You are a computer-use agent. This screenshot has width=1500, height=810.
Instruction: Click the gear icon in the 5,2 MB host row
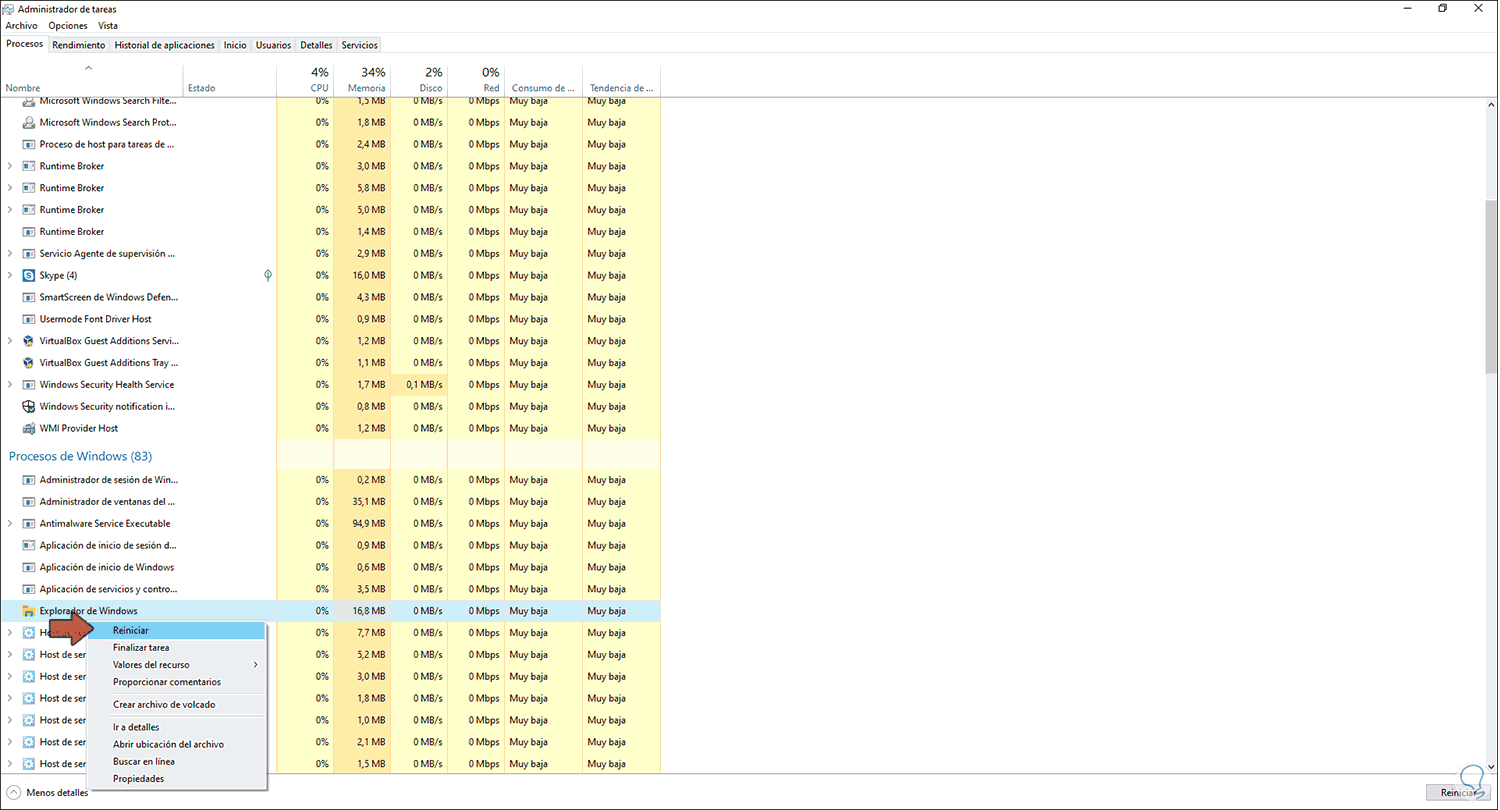click(28, 655)
